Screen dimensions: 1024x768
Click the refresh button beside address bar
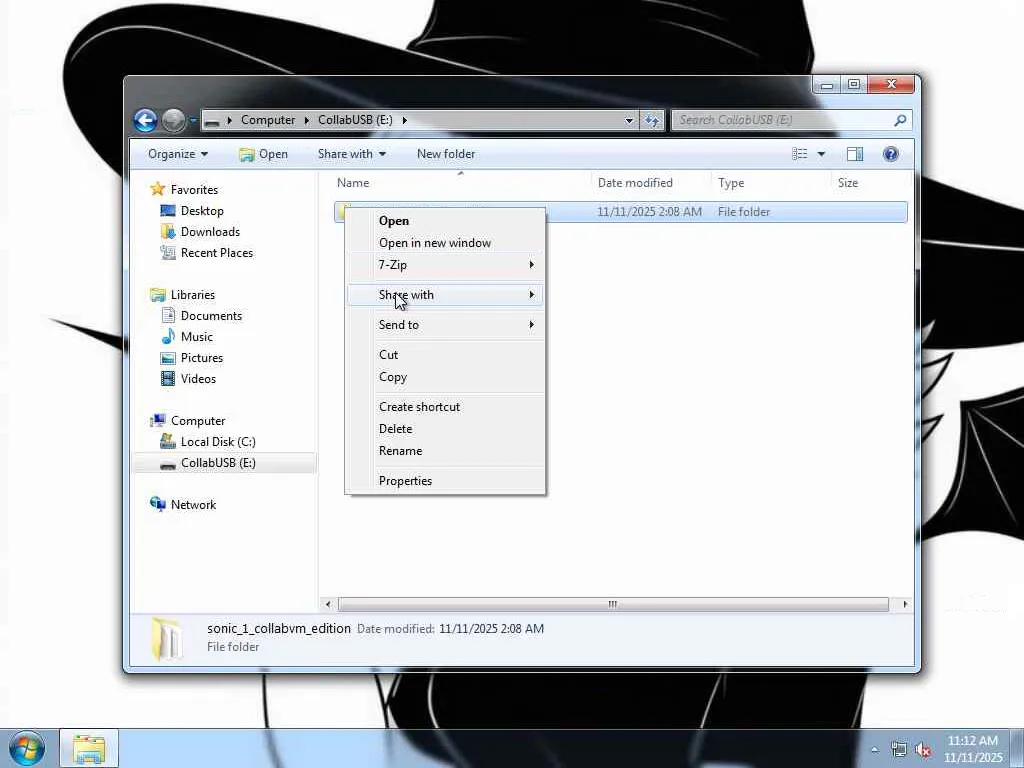click(652, 120)
